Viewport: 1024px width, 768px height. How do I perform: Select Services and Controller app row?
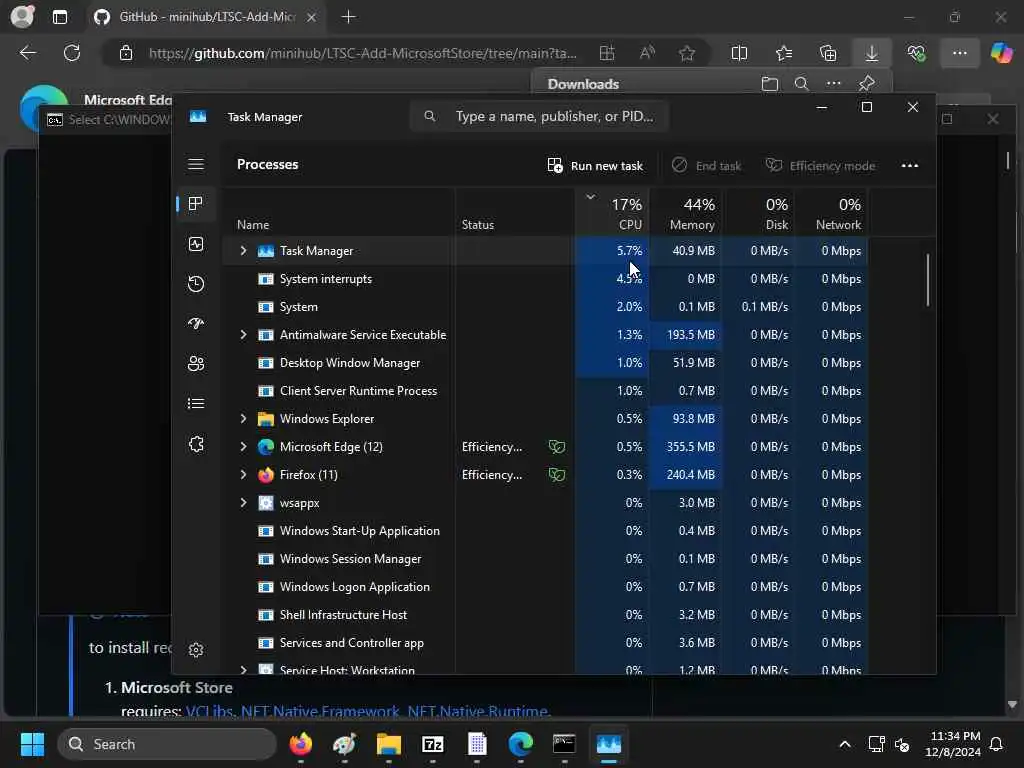tap(545, 643)
